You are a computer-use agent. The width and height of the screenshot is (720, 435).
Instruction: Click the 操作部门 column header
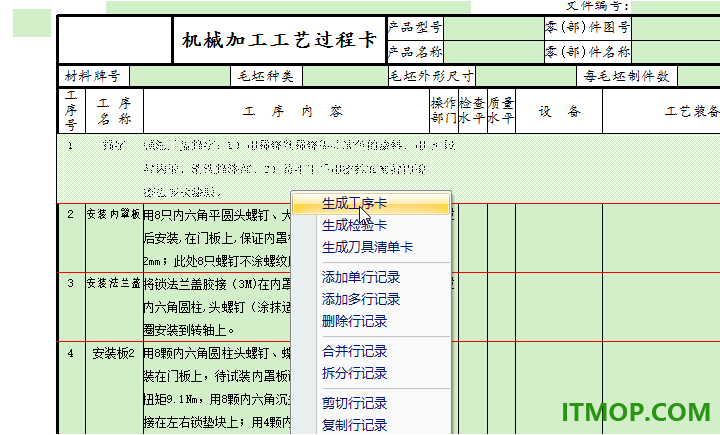[x=444, y=111]
